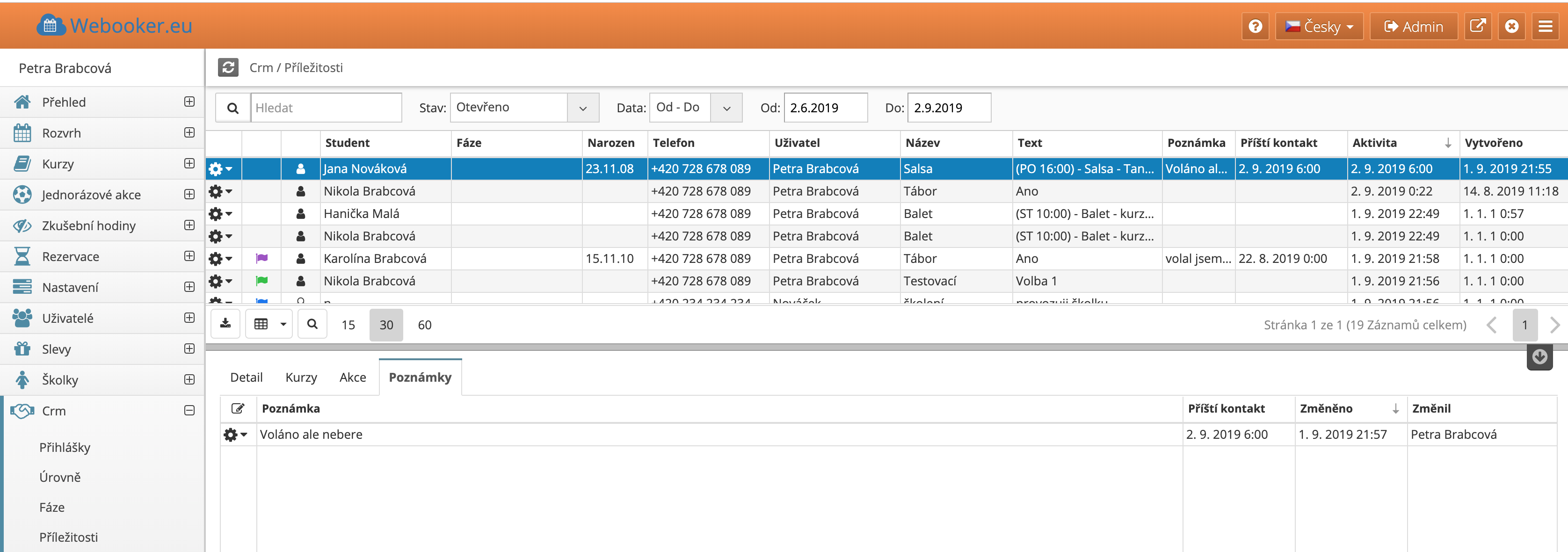
Task: Expand the Nastavení sidebar section
Action: [x=189, y=287]
